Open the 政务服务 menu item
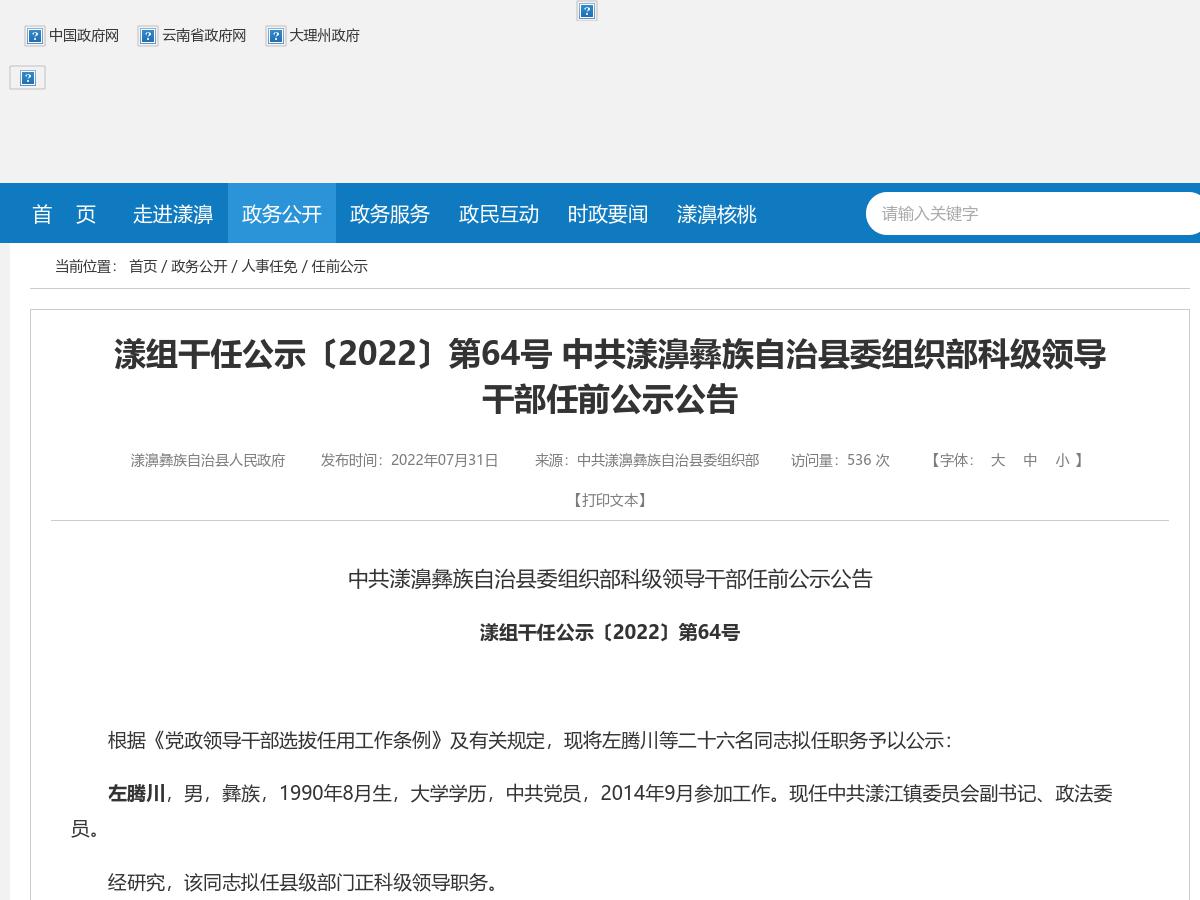1200x900 pixels. [389, 213]
